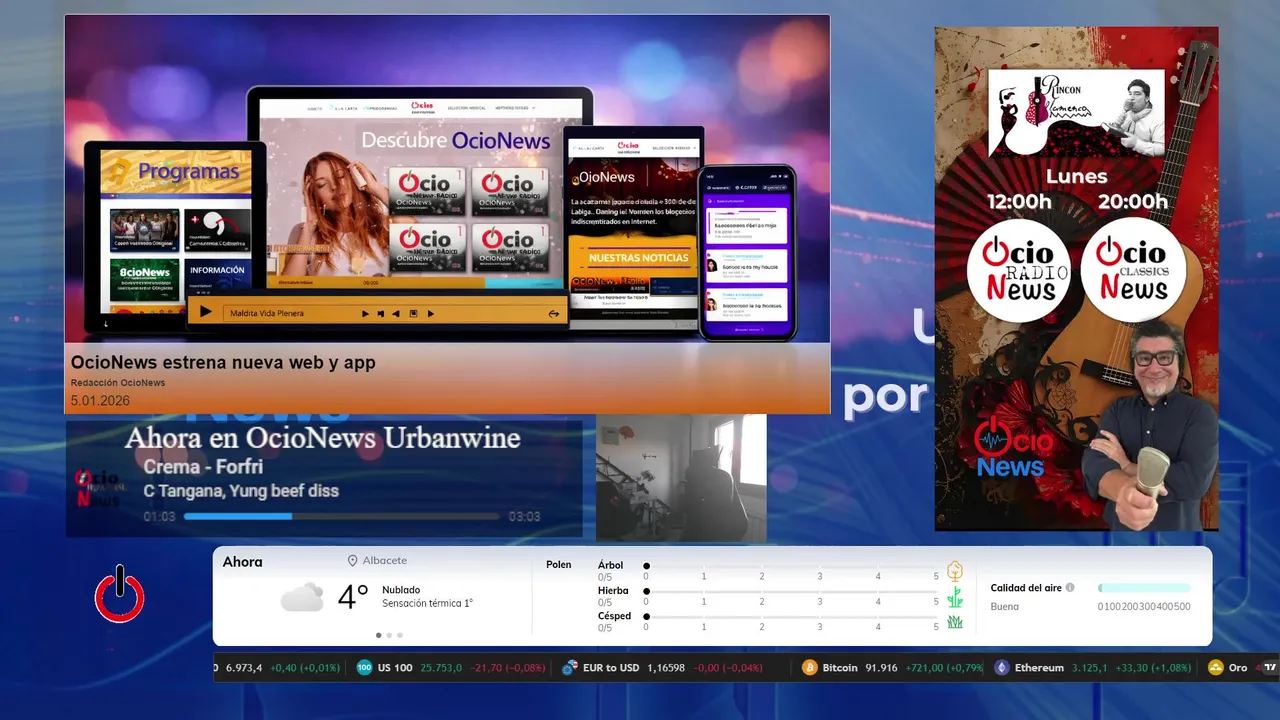Click the 20:00h schedule time
This screenshot has height=720, width=1280.
coord(1133,202)
